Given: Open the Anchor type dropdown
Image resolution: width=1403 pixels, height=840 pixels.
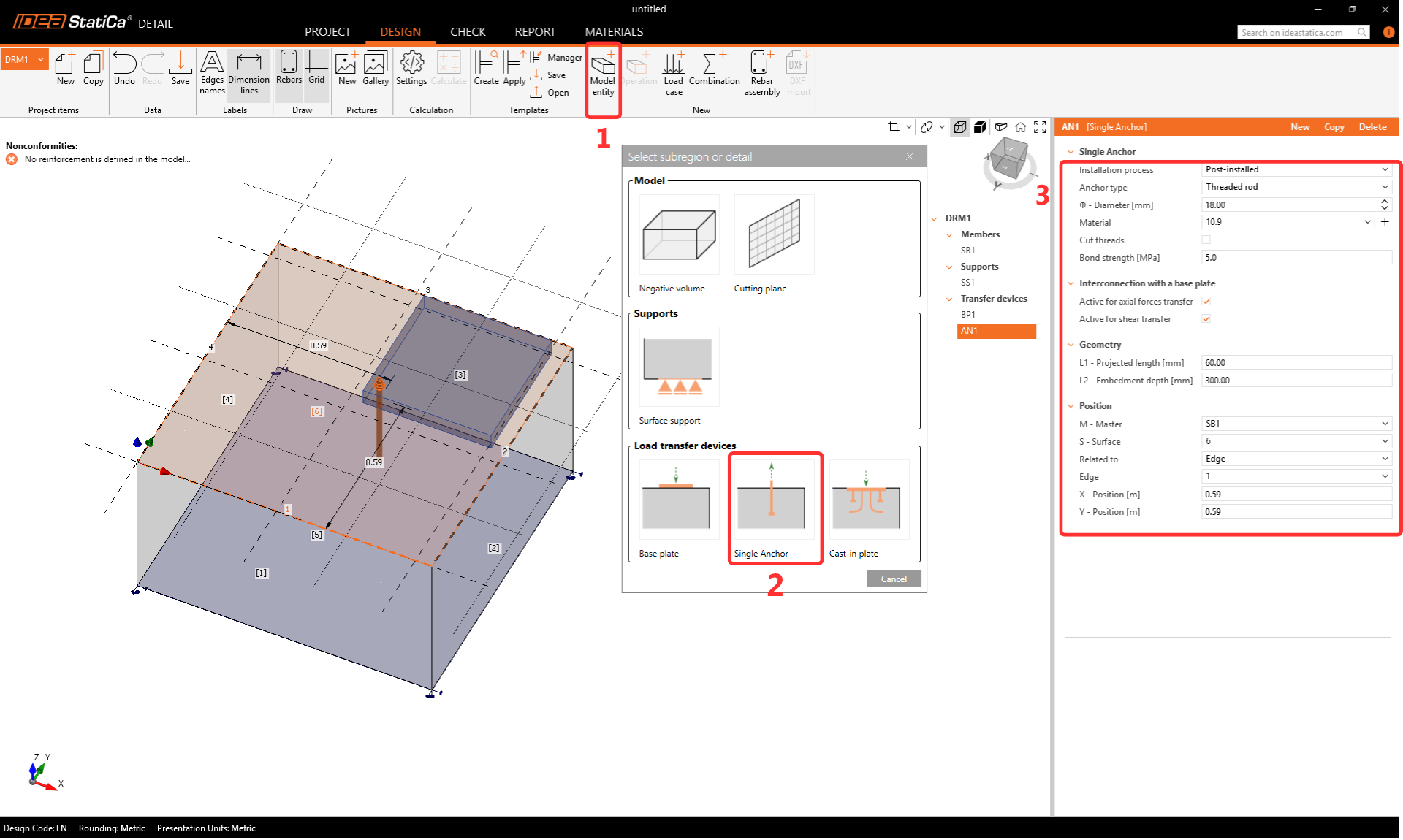Looking at the screenshot, I should (x=1296, y=187).
